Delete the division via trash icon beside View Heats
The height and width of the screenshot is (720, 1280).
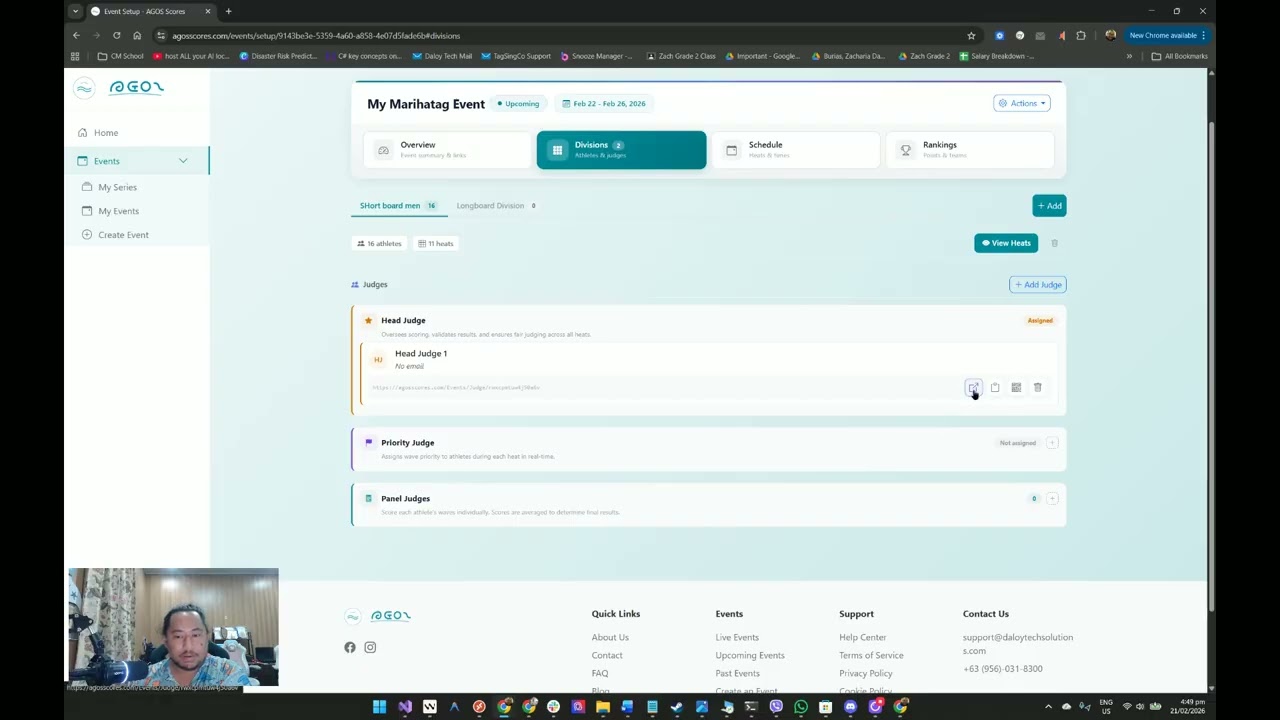pos(1054,243)
